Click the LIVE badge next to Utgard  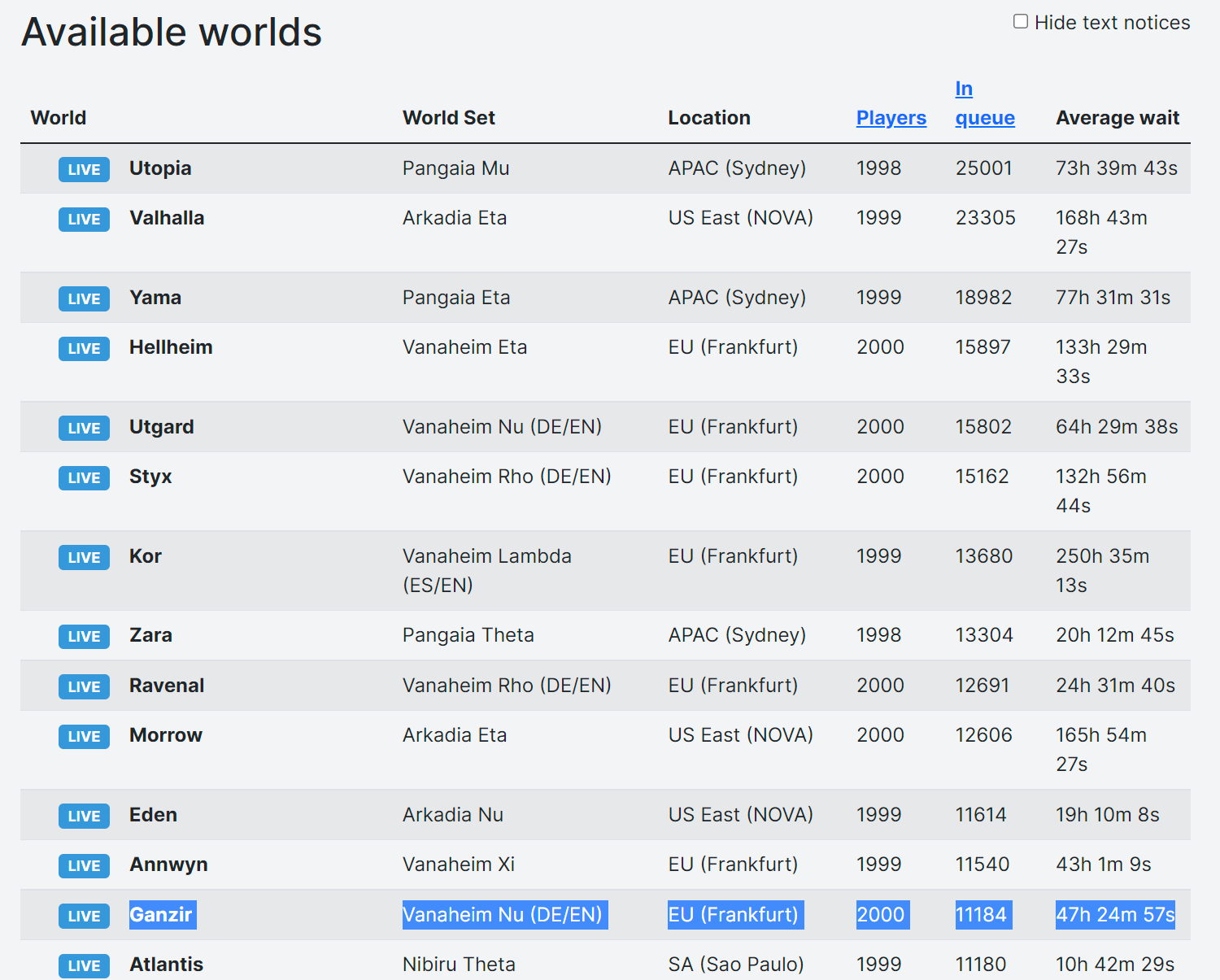(x=84, y=428)
